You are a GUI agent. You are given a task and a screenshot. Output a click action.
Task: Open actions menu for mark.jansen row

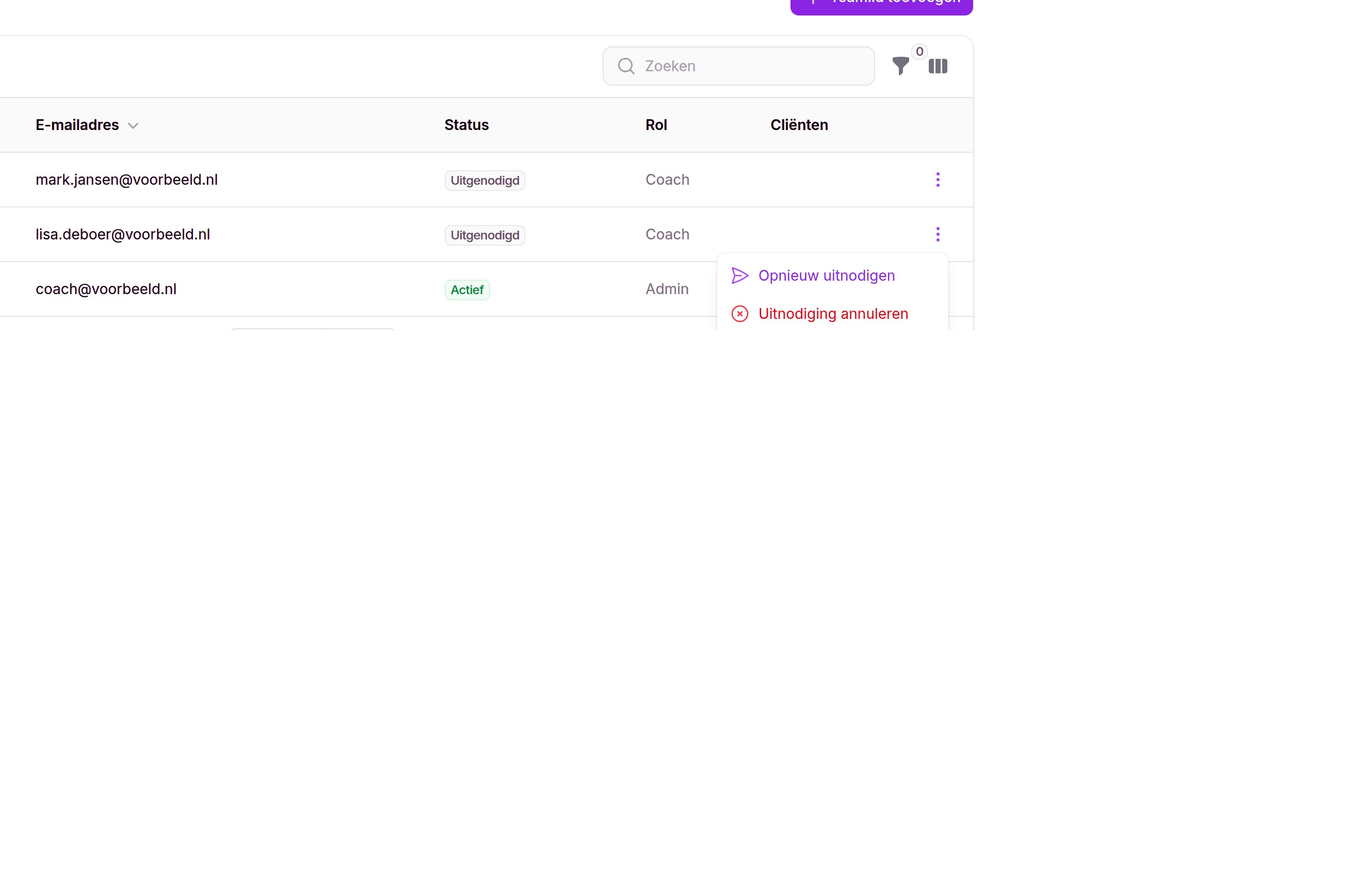(x=938, y=180)
